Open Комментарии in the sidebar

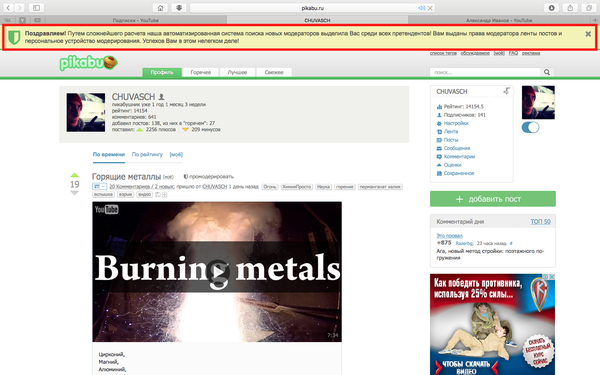tap(459, 157)
